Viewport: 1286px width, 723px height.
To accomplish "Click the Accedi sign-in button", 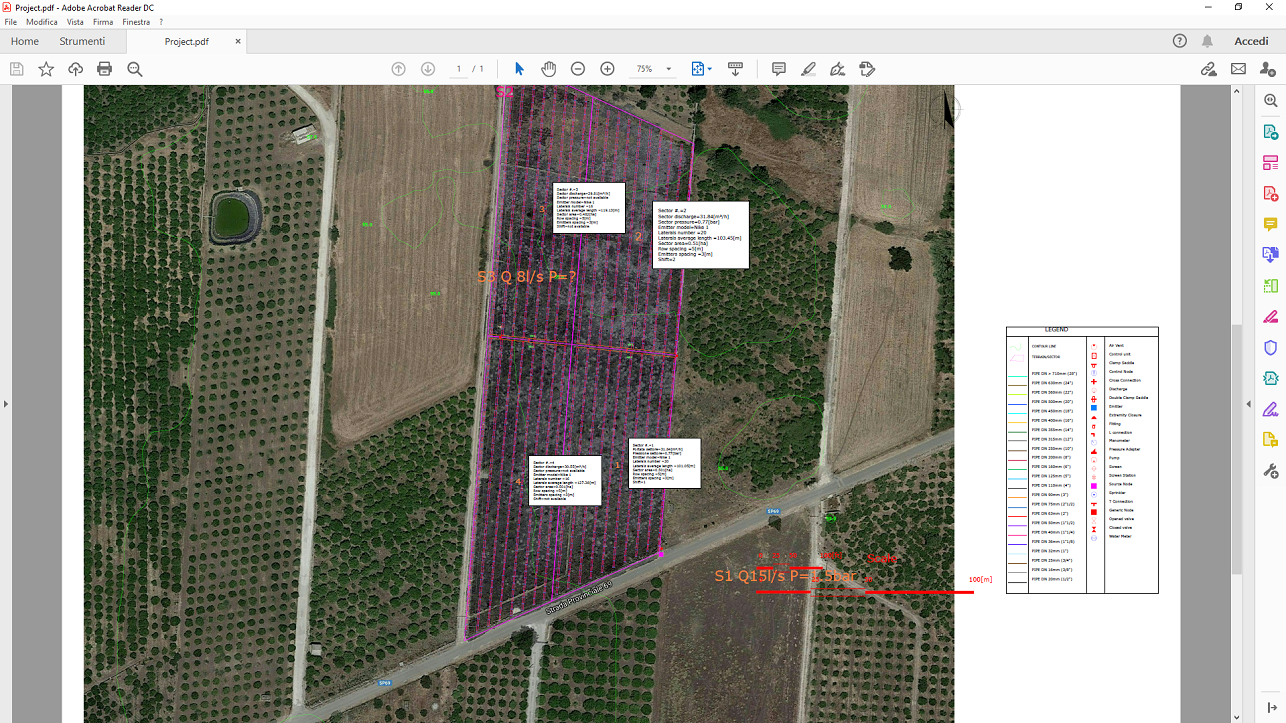I will coord(1251,41).
